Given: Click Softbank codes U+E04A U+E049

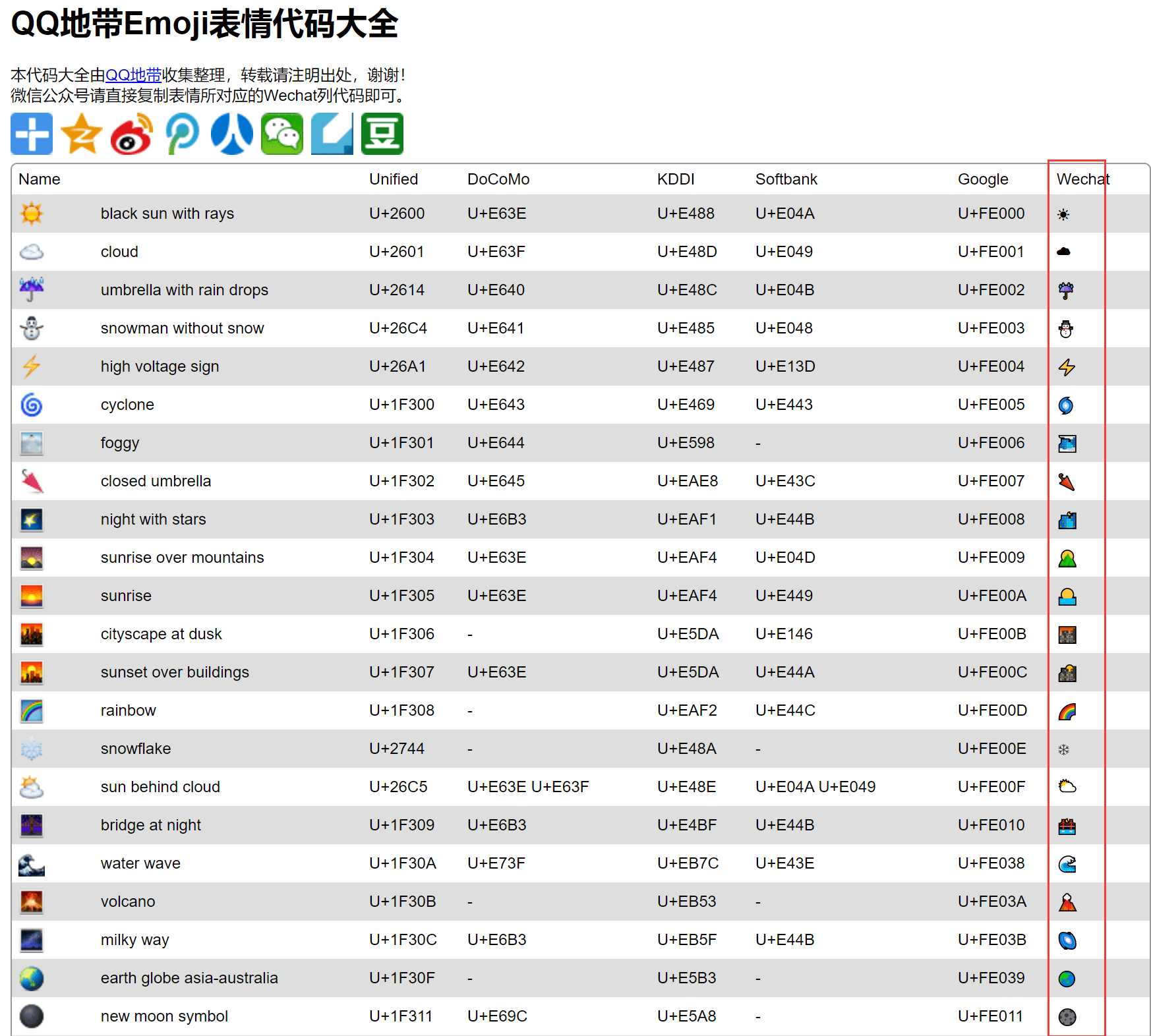Looking at the screenshot, I should 815,787.
